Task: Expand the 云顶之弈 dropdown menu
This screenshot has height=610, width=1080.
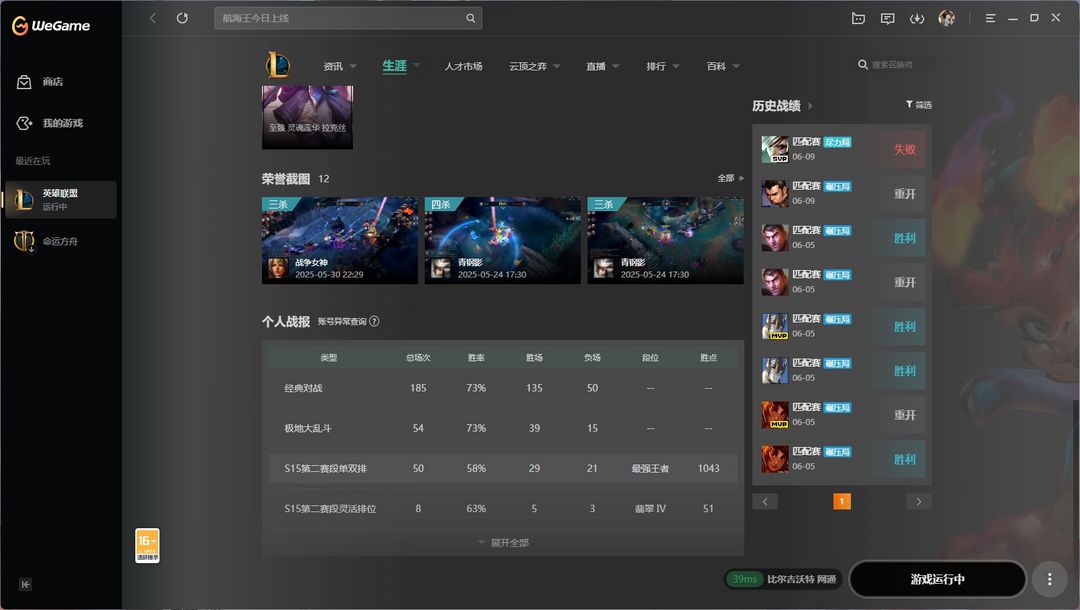Action: point(557,66)
